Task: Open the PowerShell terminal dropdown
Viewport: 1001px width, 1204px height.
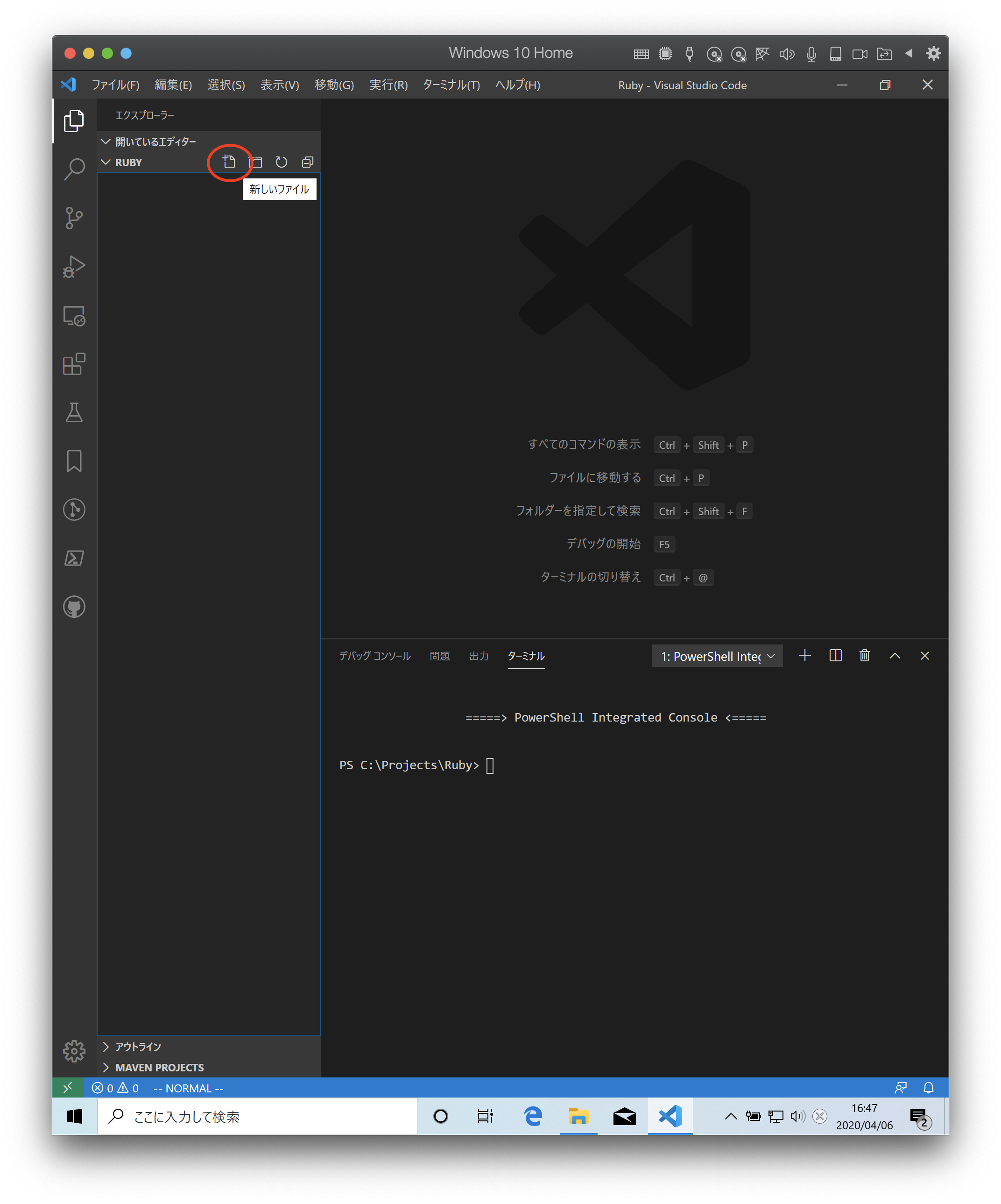Action: click(717, 655)
